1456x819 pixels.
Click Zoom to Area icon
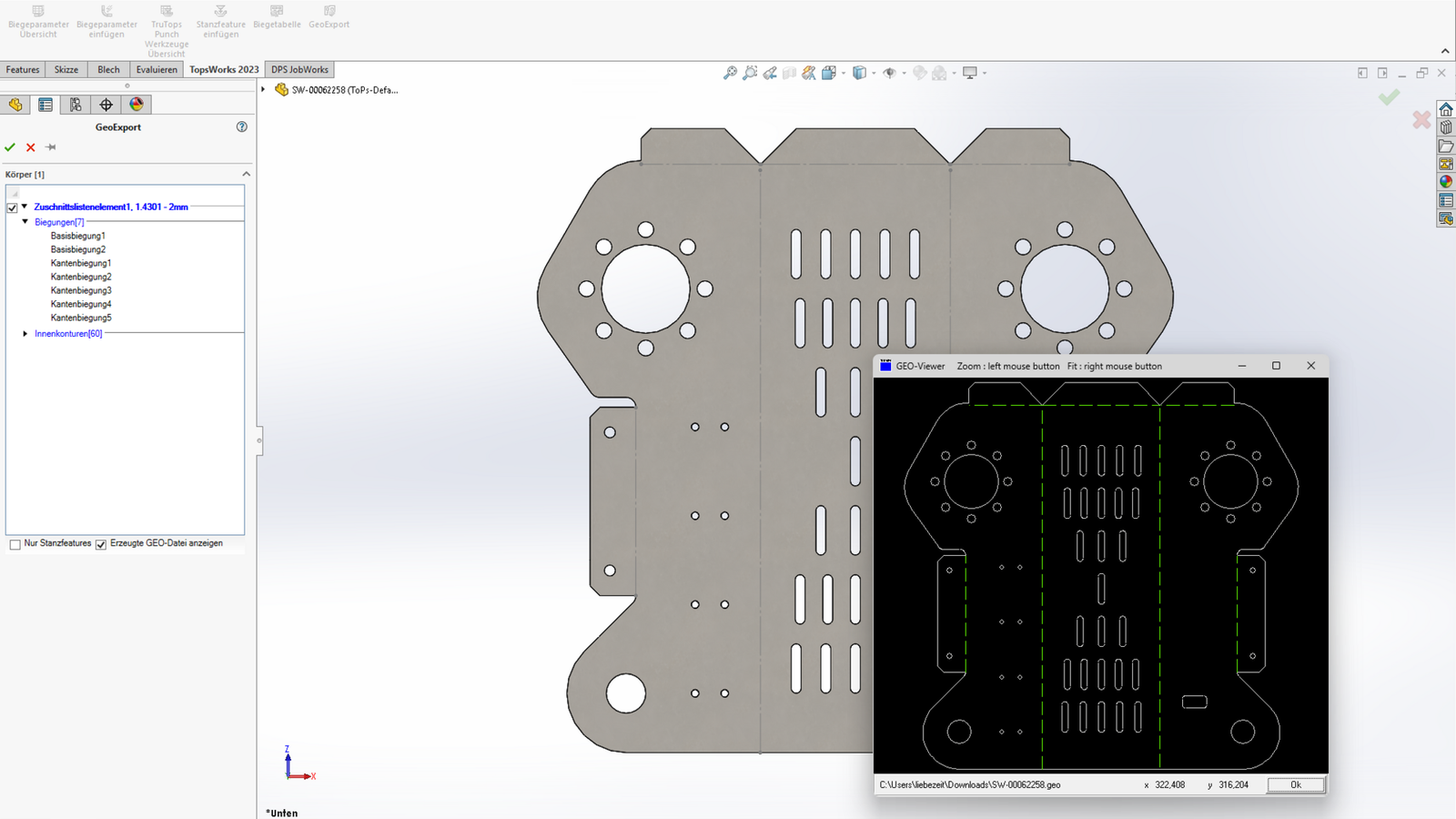(750, 73)
